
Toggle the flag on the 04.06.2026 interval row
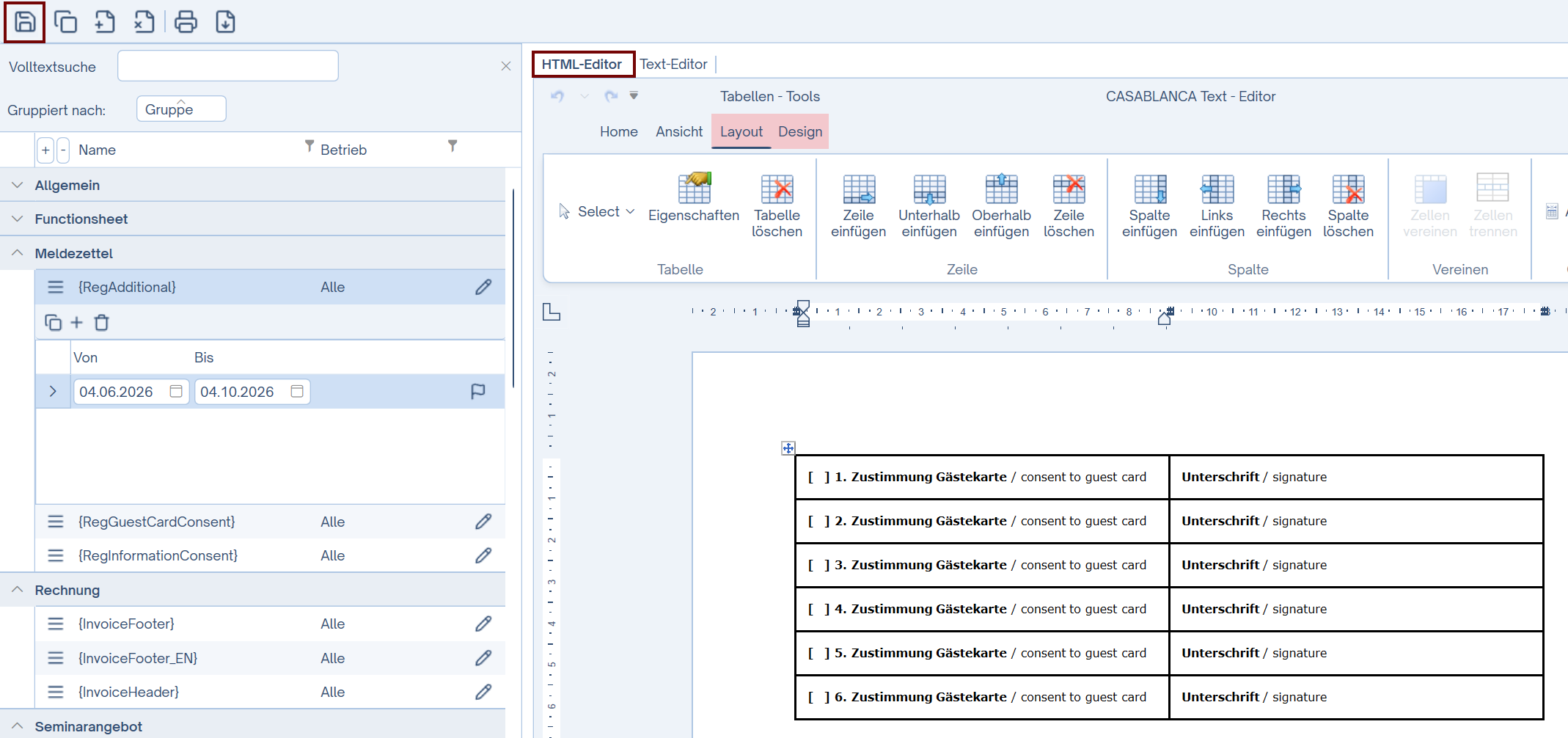tap(478, 392)
